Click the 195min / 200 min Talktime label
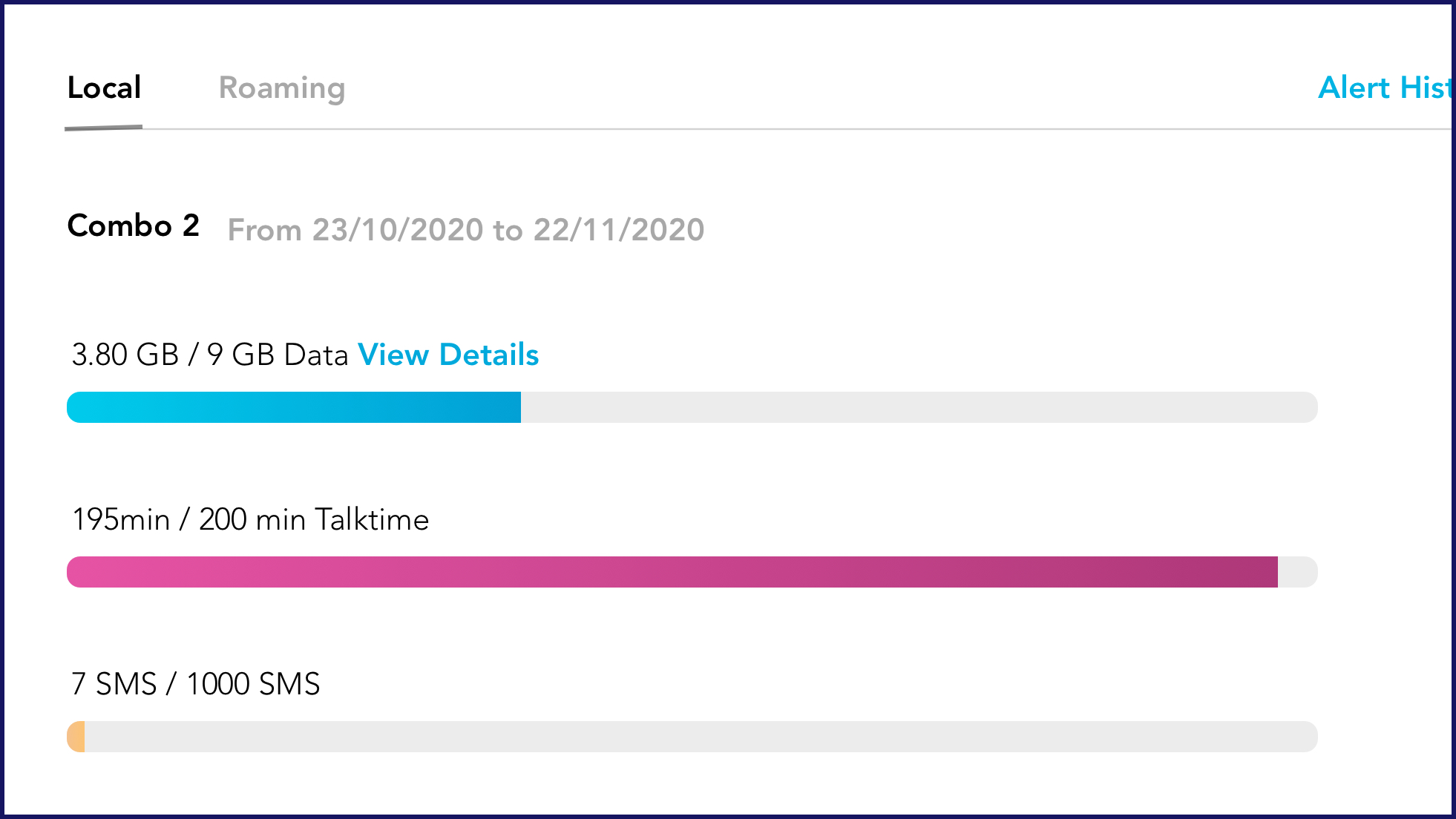The height and width of the screenshot is (819, 1456). point(250,519)
